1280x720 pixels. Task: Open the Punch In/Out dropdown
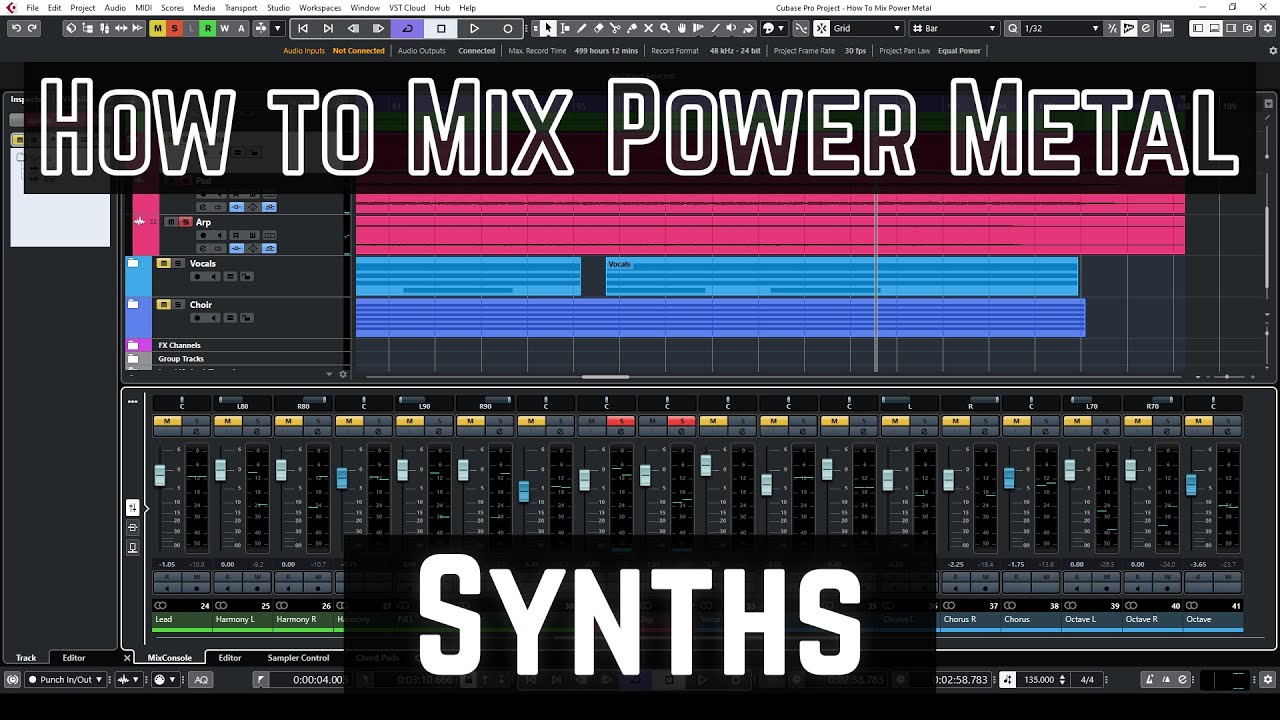click(66, 680)
